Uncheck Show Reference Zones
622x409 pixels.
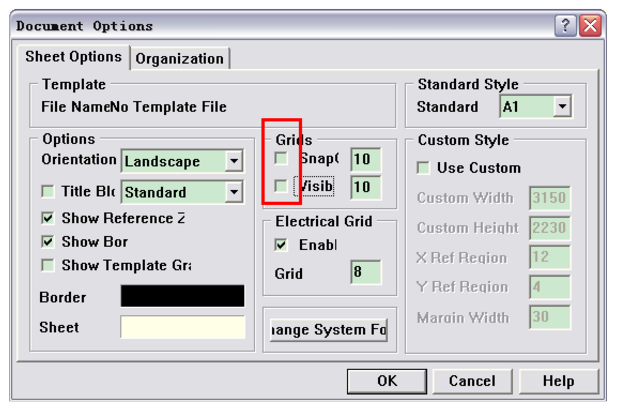pyautogui.click(x=48, y=217)
